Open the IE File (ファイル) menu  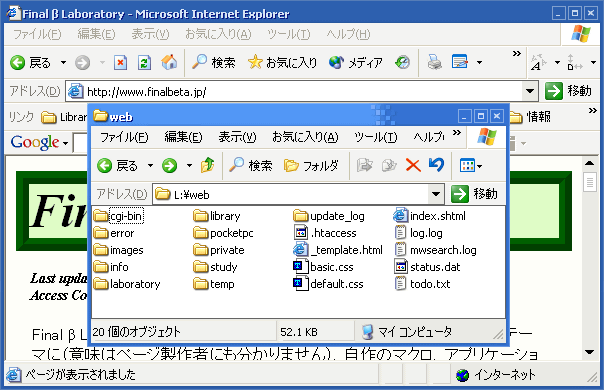pyautogui.click(x=37, y=34)
